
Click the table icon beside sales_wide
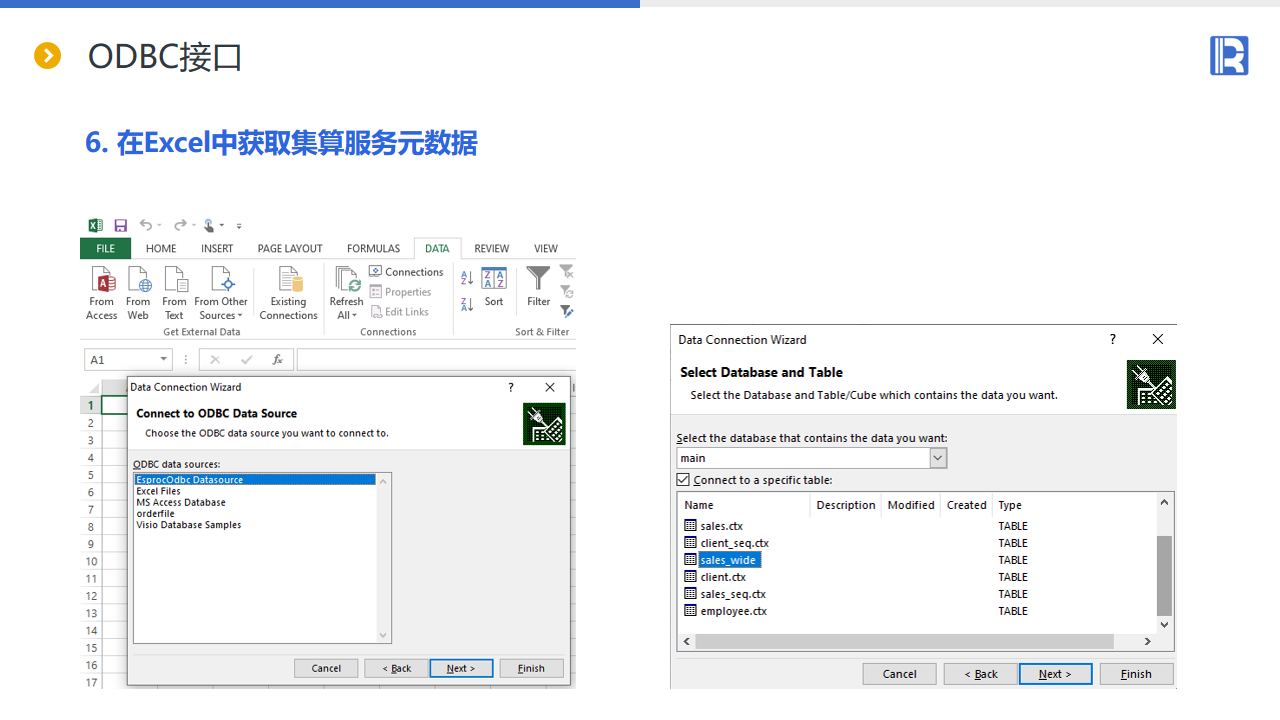[690, 560]
